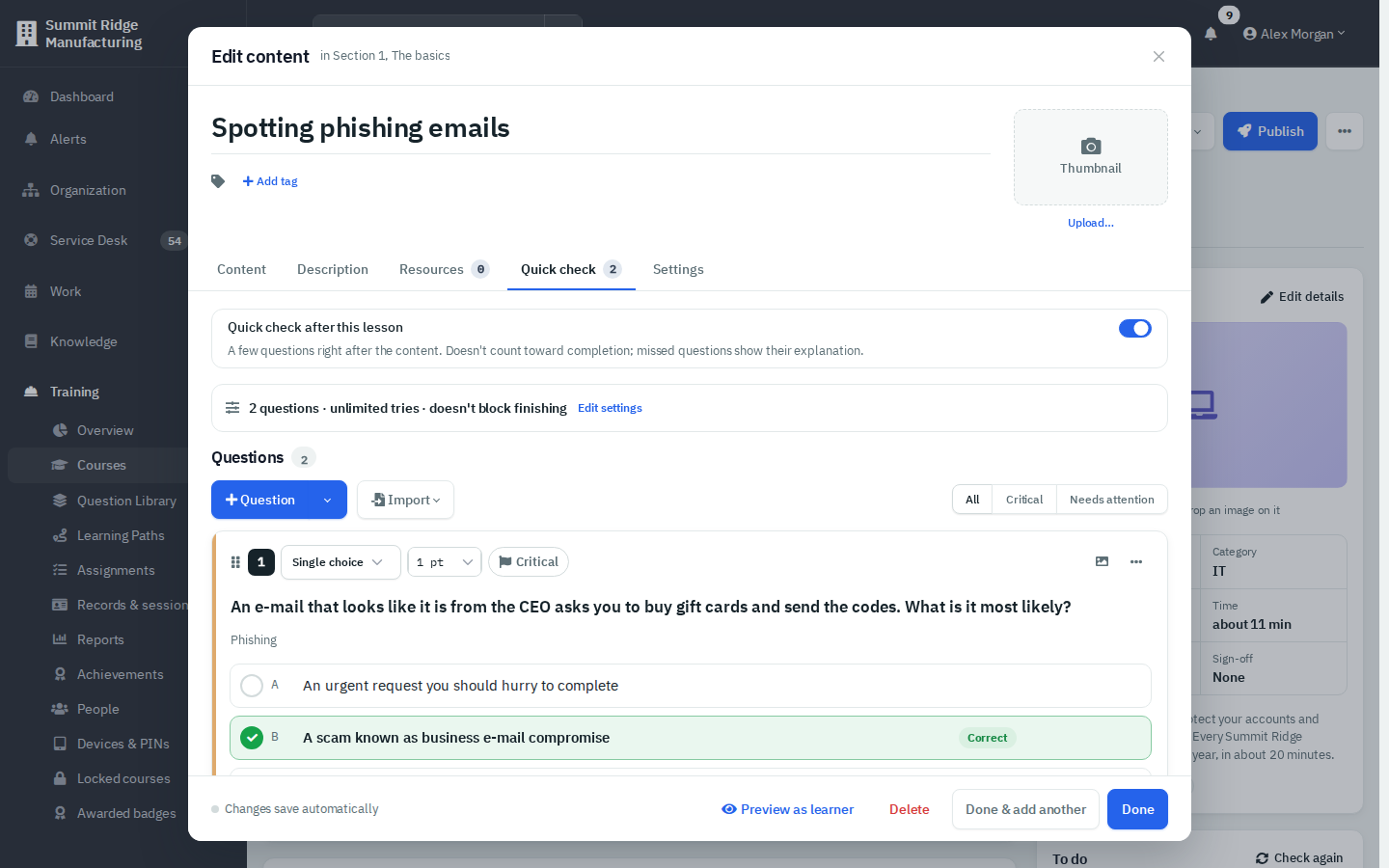
Task: Click the camera Thumbnail upload area
Action: coord(1091,157)
